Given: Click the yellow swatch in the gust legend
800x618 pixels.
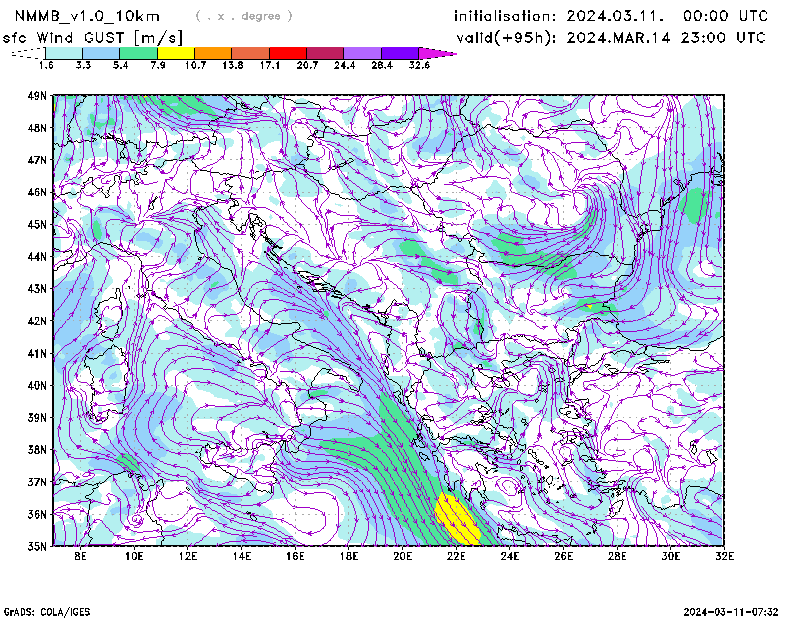Looking at the screenshot, I should point(176,53).
